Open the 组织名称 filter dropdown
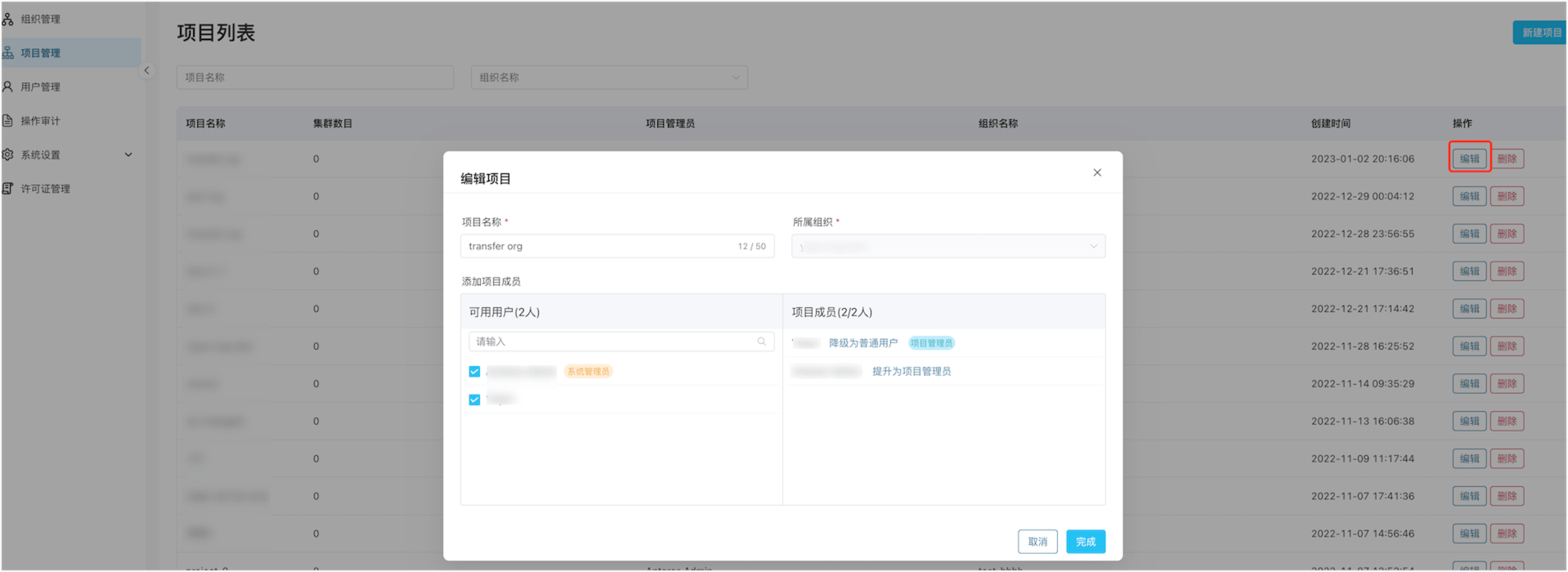The height and width of the screenshot is (572, 1568). click(x=608, y=78)
